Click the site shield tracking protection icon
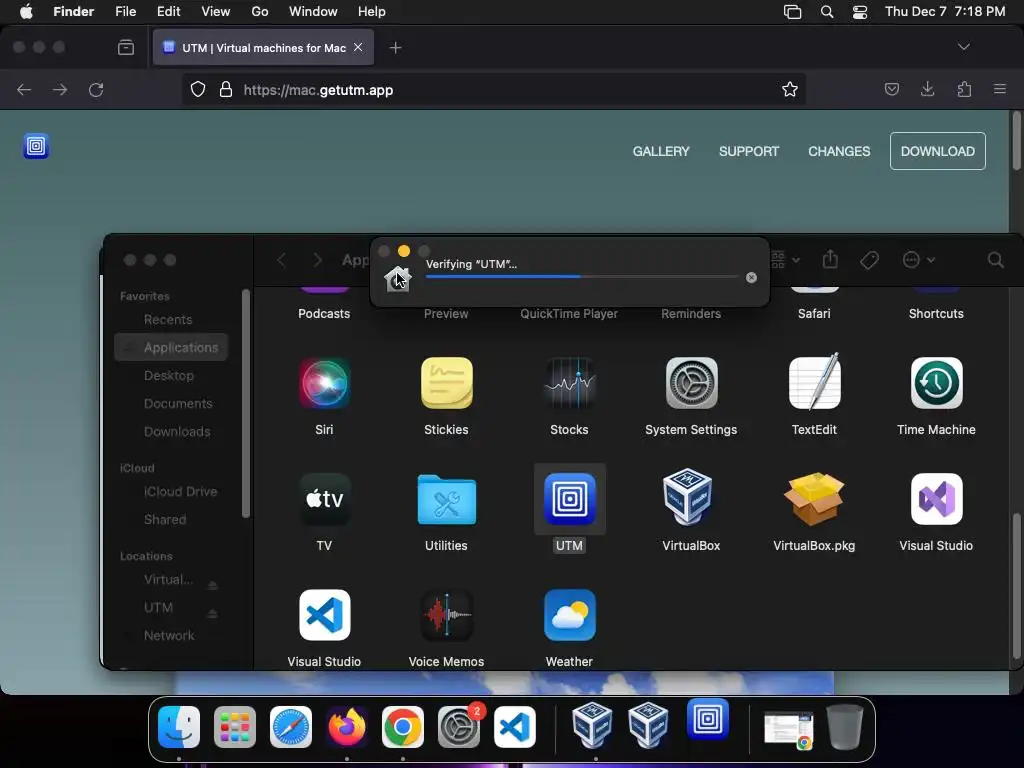The width and height of the screenshot is (1024, 768). pos(198,89)
